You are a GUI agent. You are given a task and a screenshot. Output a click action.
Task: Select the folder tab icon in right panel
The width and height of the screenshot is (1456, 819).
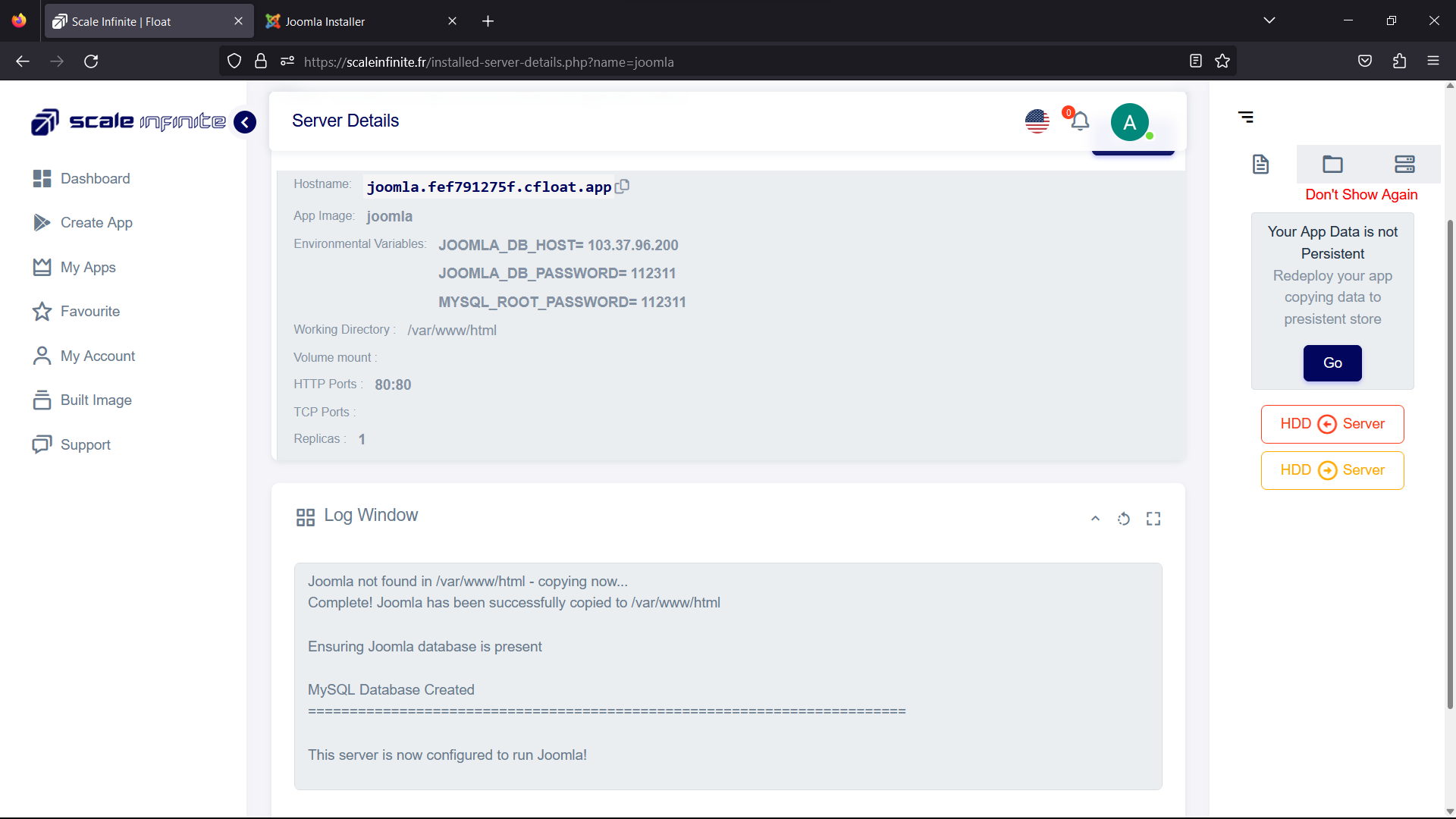1332,164
